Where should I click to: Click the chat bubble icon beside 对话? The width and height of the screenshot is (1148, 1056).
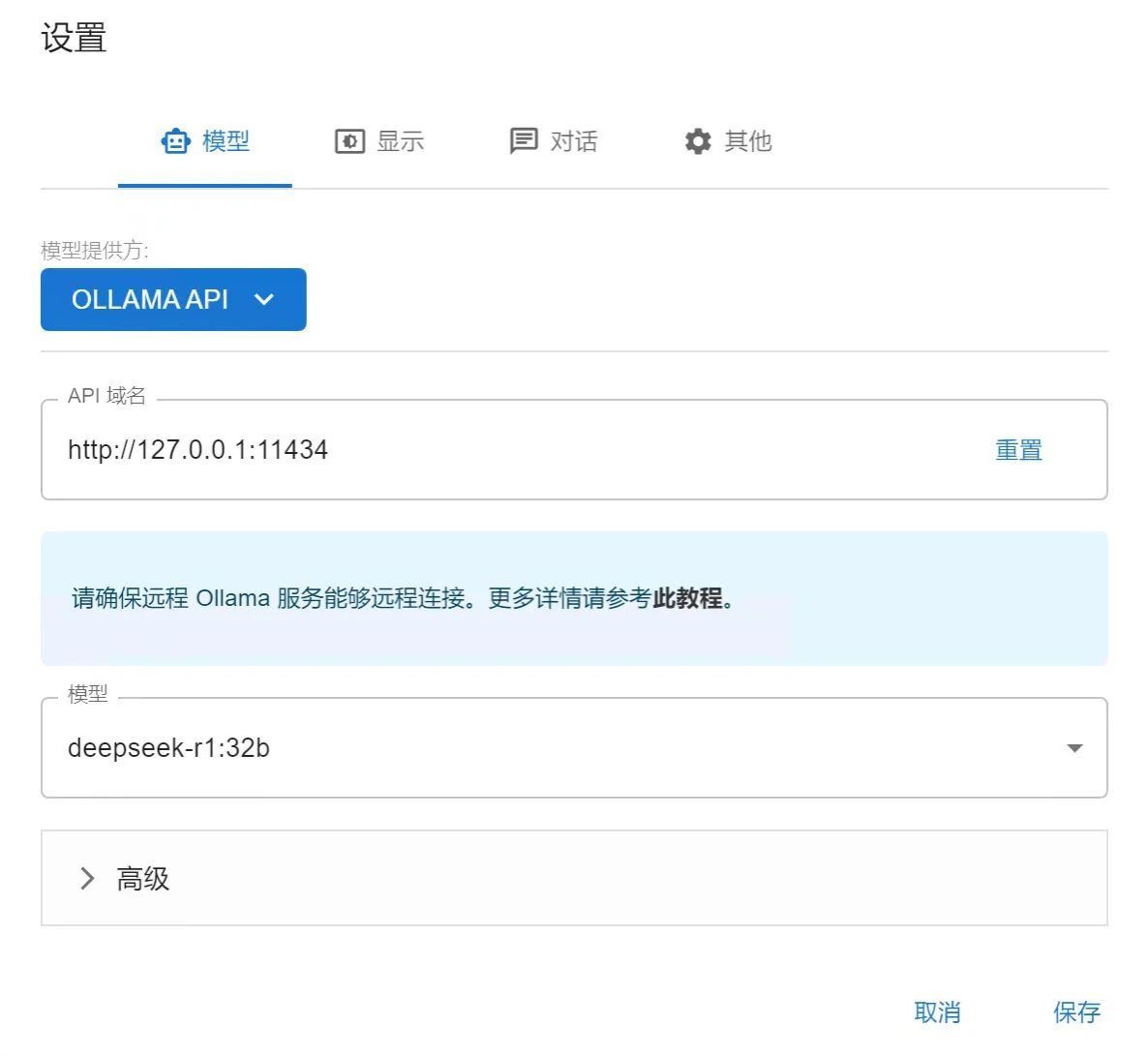tap(524, 141)
